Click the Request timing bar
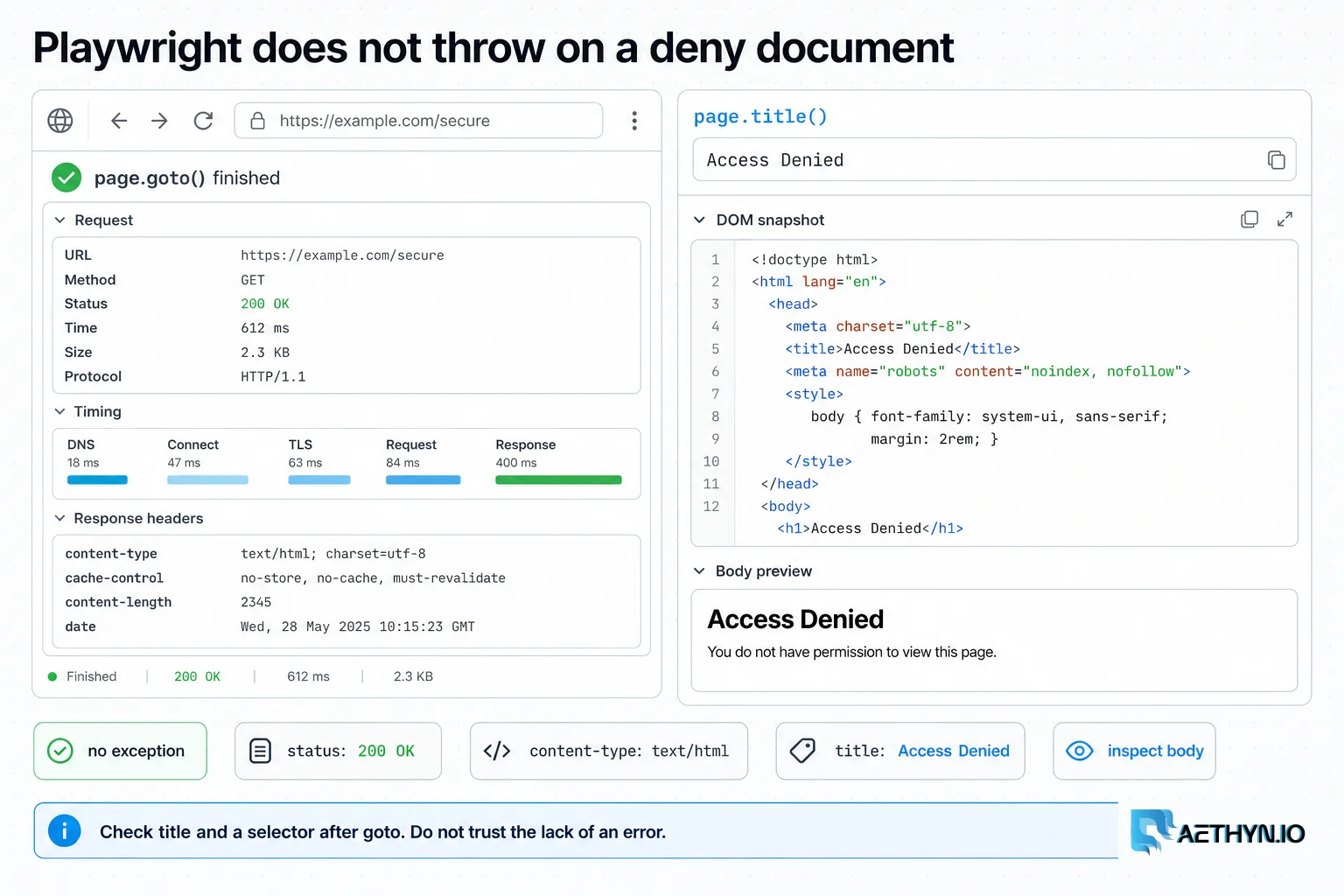 tap(423, 479)
